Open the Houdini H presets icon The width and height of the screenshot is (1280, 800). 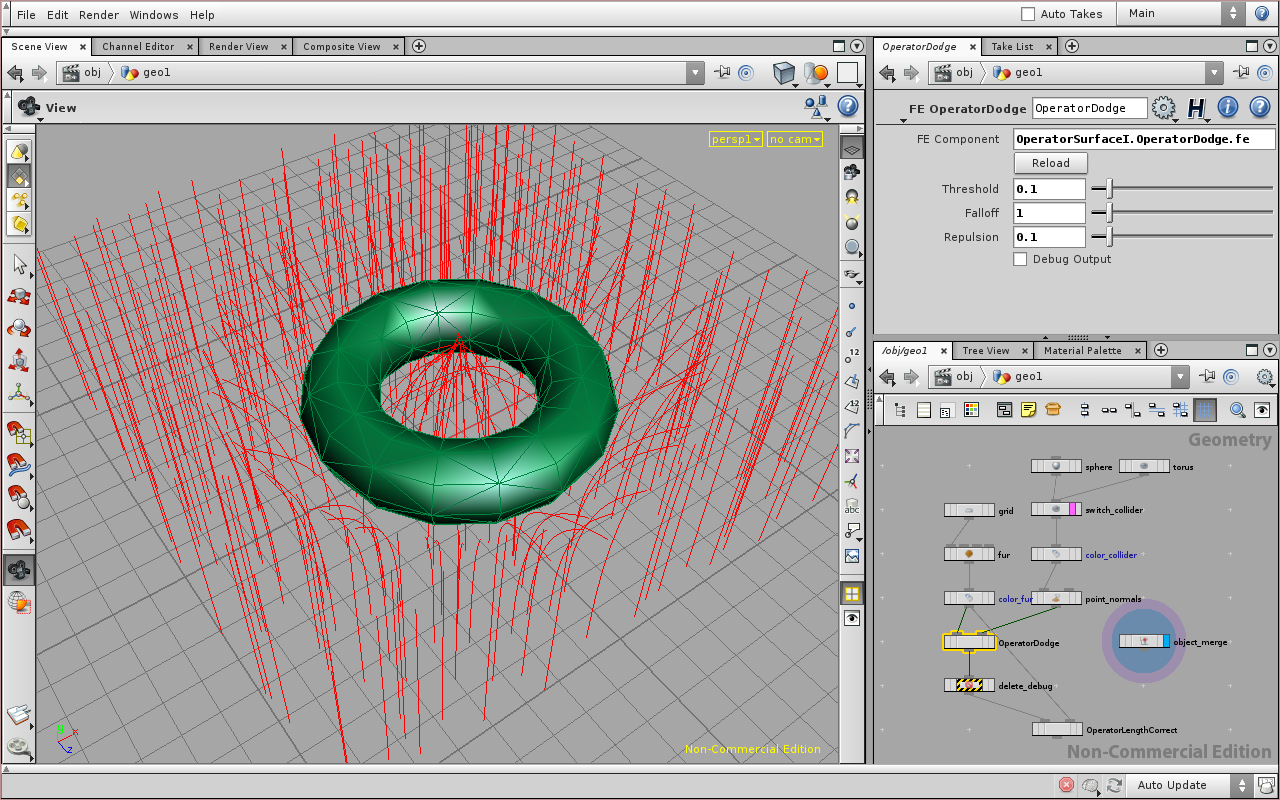coord(1196,108)
